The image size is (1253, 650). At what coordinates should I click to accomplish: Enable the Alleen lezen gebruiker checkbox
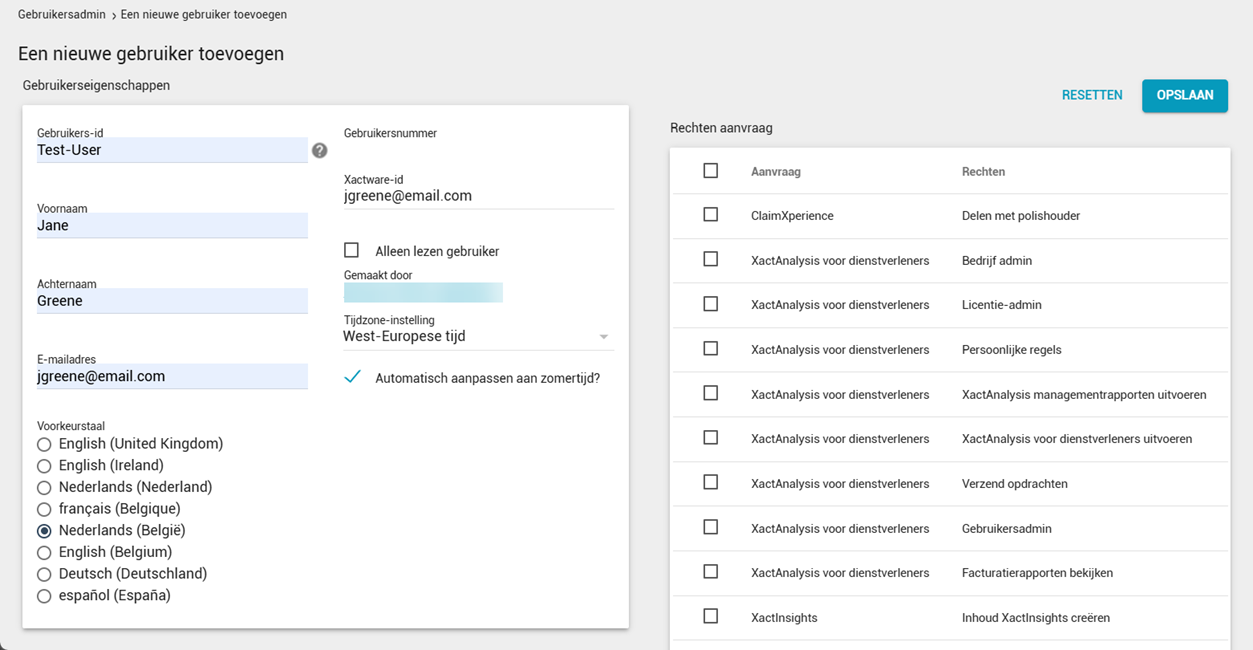pos(352,251)
